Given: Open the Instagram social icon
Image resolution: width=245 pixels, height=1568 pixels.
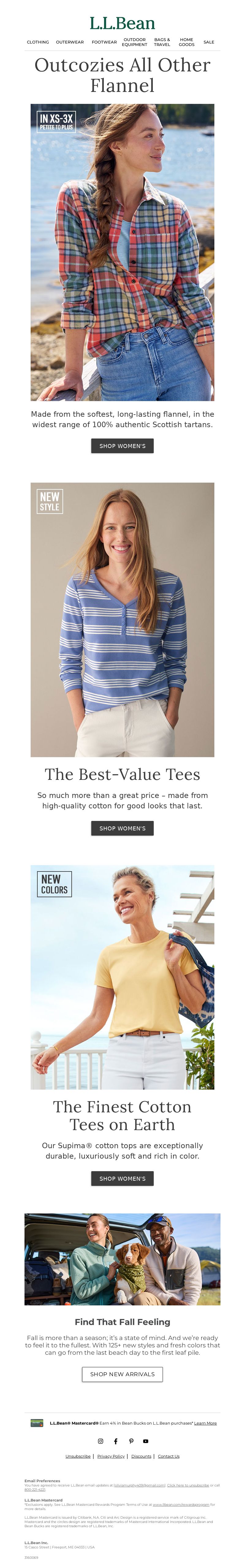Looking at the screenshot, I should tap(100, 1441).
